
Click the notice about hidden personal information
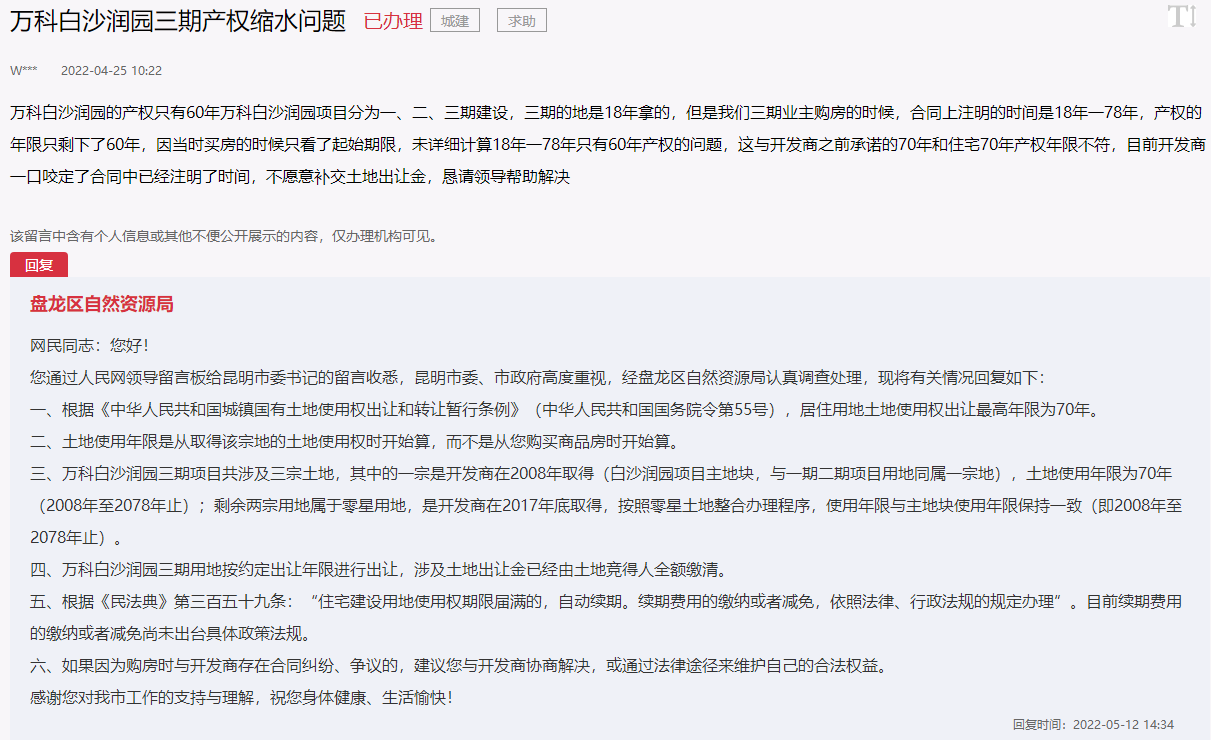(224, 236)
